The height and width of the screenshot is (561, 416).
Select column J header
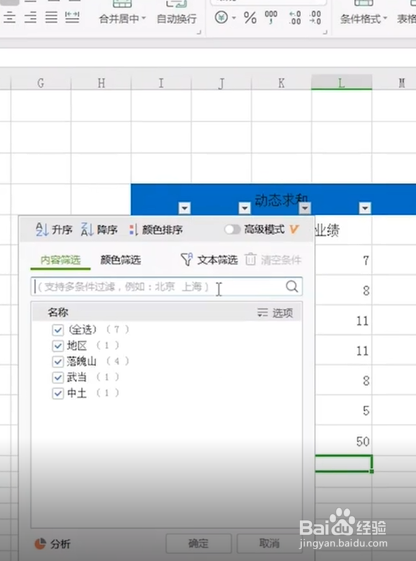click(x=221, y=83)
